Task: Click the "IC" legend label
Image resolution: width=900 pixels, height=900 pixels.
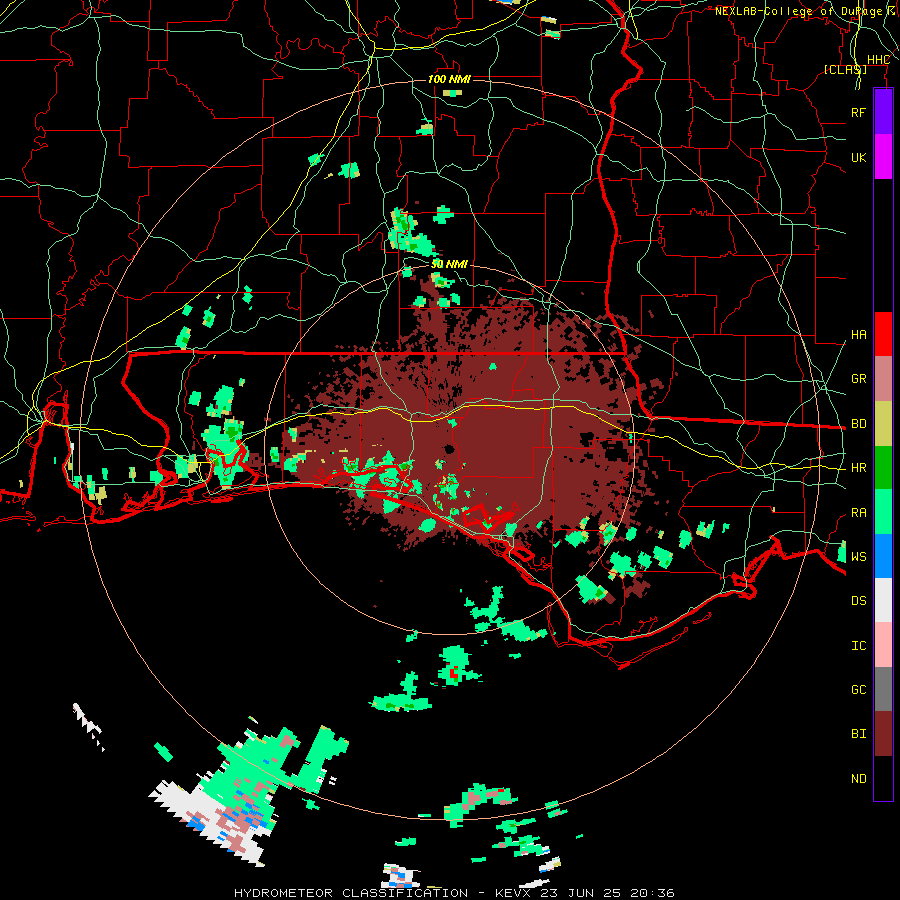Action: tap(858, 646)
